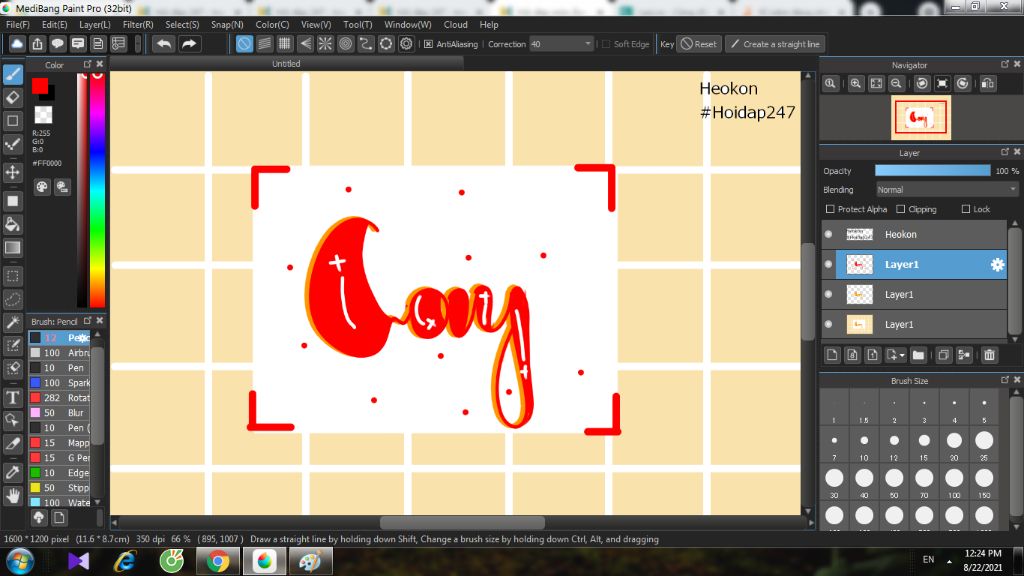The image size is (1024, 576).
Task: Select the Eraser tool
Action: [x=13, y=98]
